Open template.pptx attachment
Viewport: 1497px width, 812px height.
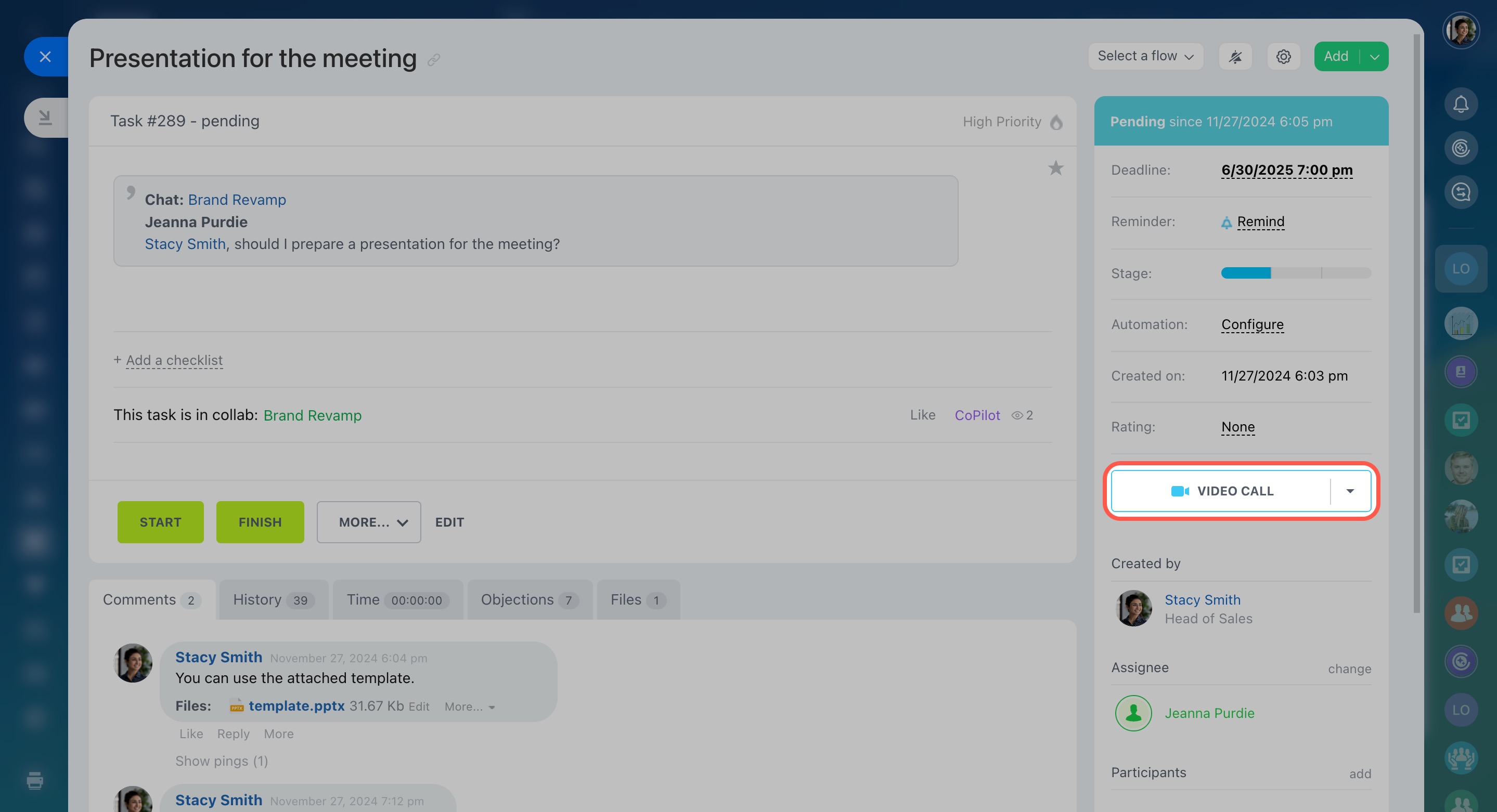pyautogui.click(x=296, y=706)
